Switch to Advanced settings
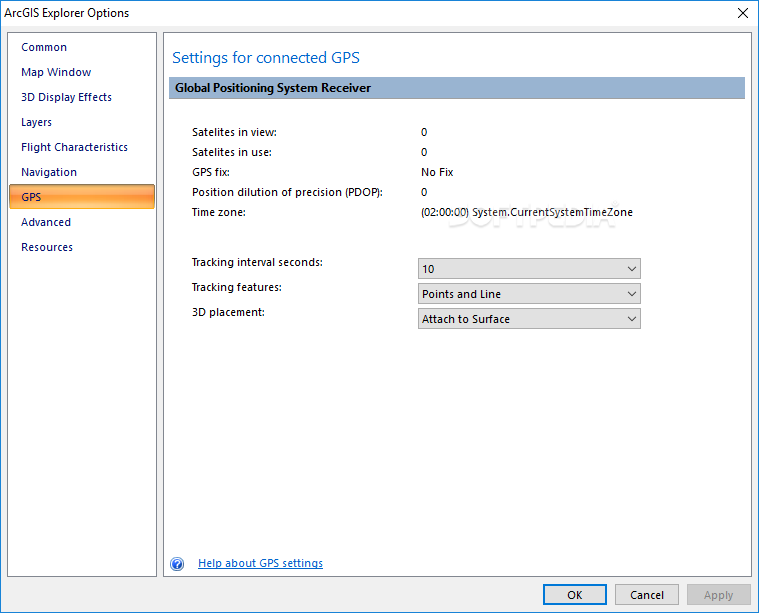 [x=46, y=222]
